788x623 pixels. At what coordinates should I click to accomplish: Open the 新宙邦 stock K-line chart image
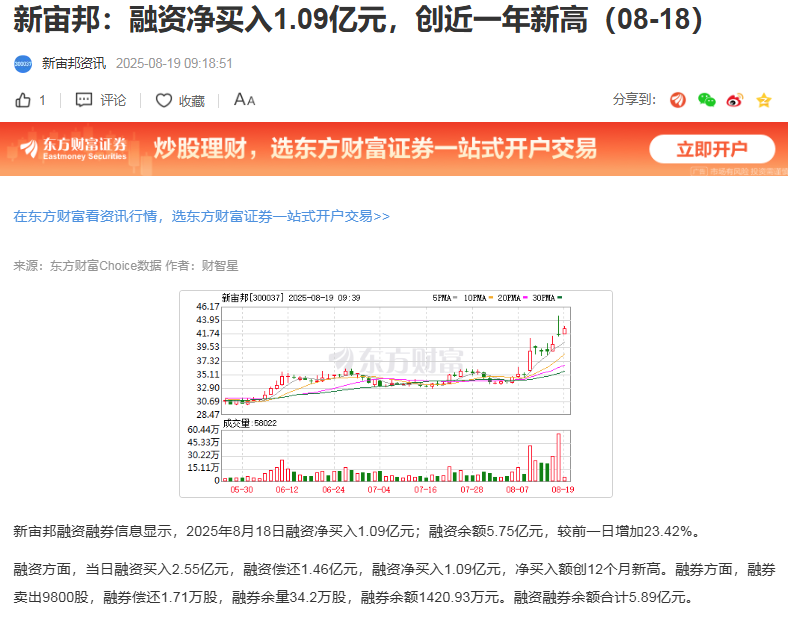point(396,394)
